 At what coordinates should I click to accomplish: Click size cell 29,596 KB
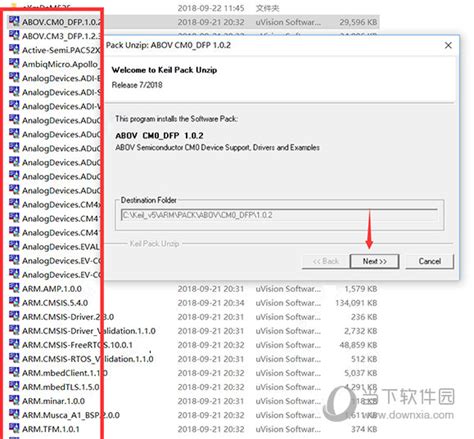(358, 22)
